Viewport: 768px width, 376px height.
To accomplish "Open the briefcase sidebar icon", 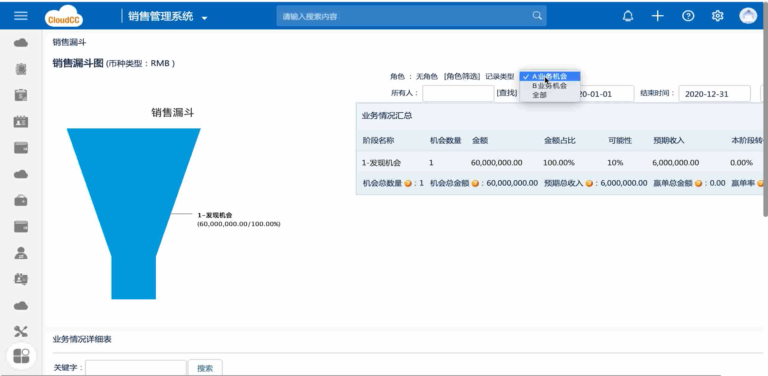I will click(x=21, y=200).
